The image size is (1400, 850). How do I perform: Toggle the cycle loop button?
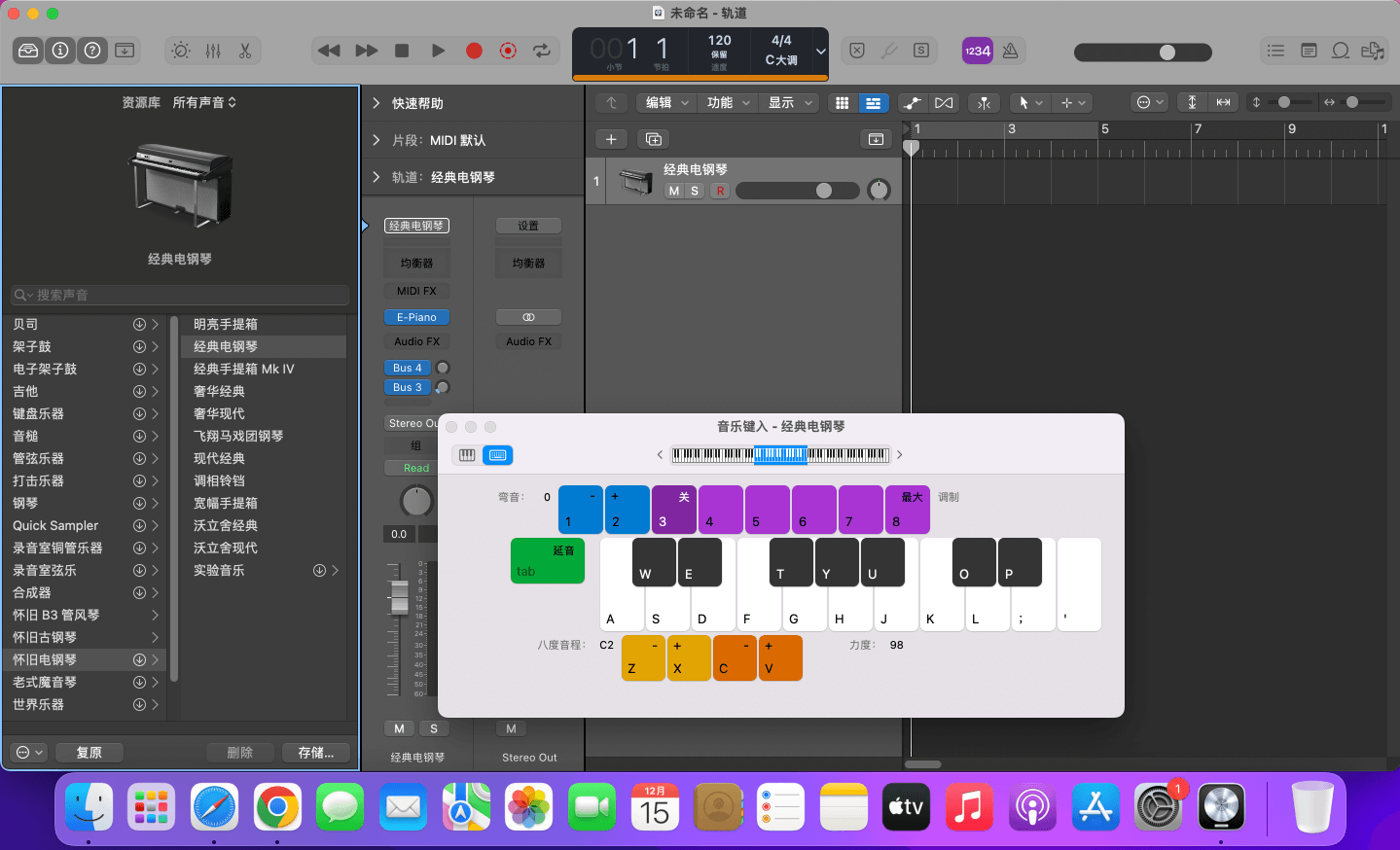point(542,51)
